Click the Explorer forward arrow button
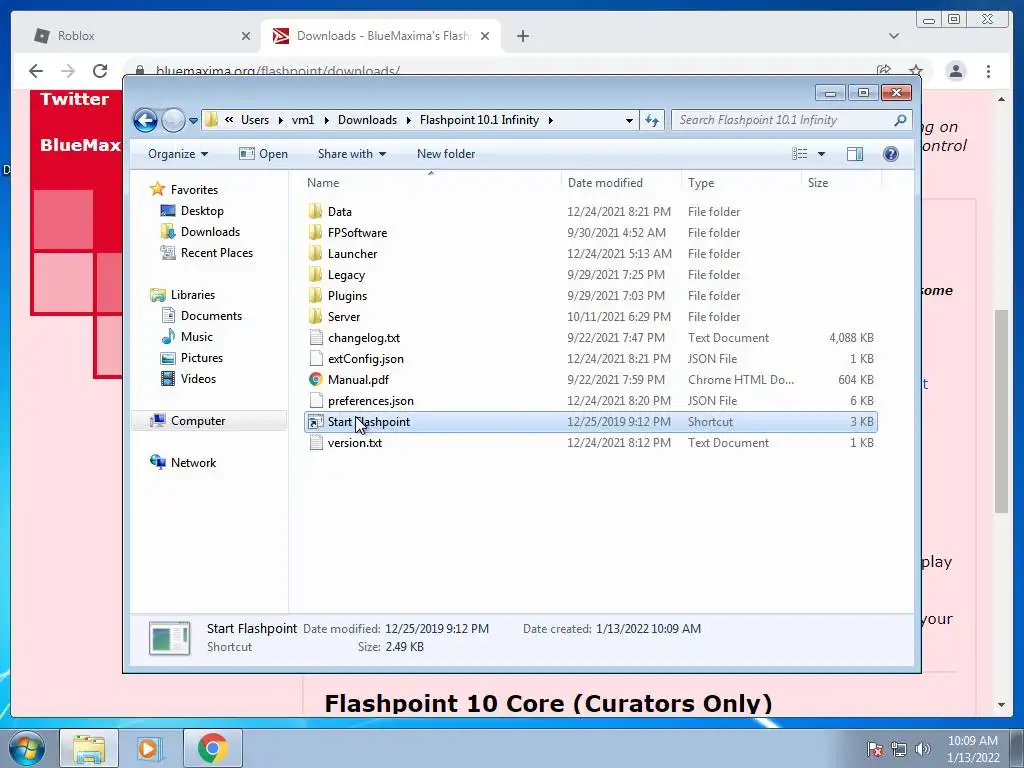The image size is (1024, 768). point(173,120)
